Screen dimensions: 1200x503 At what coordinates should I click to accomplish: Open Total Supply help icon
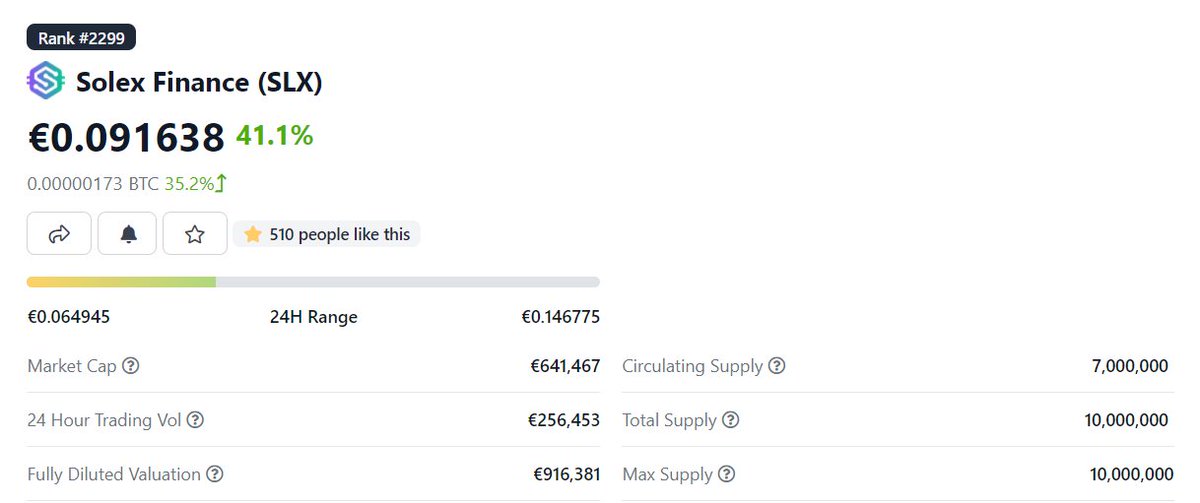click(x=731, y=420)
